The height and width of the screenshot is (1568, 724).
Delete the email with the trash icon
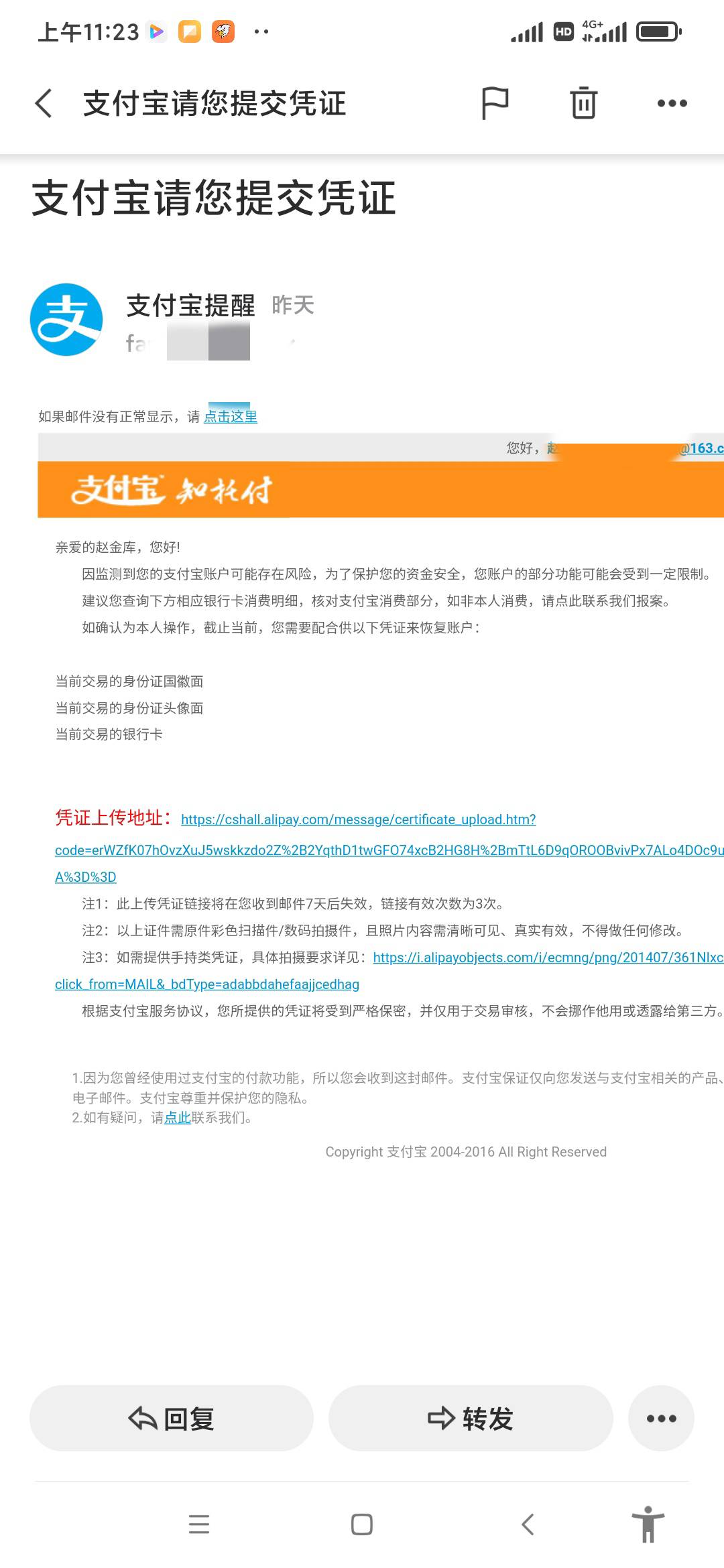point(583,103)
